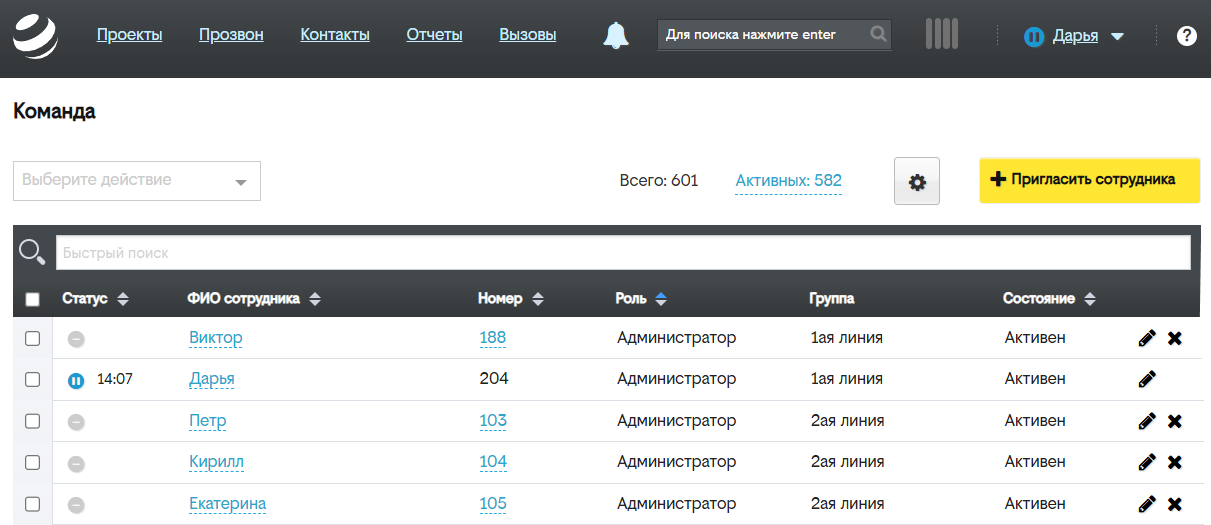This screenshot has width=1211, height=525.
Task: Click number 204 in Дарья row
Action: pos(494,379)
